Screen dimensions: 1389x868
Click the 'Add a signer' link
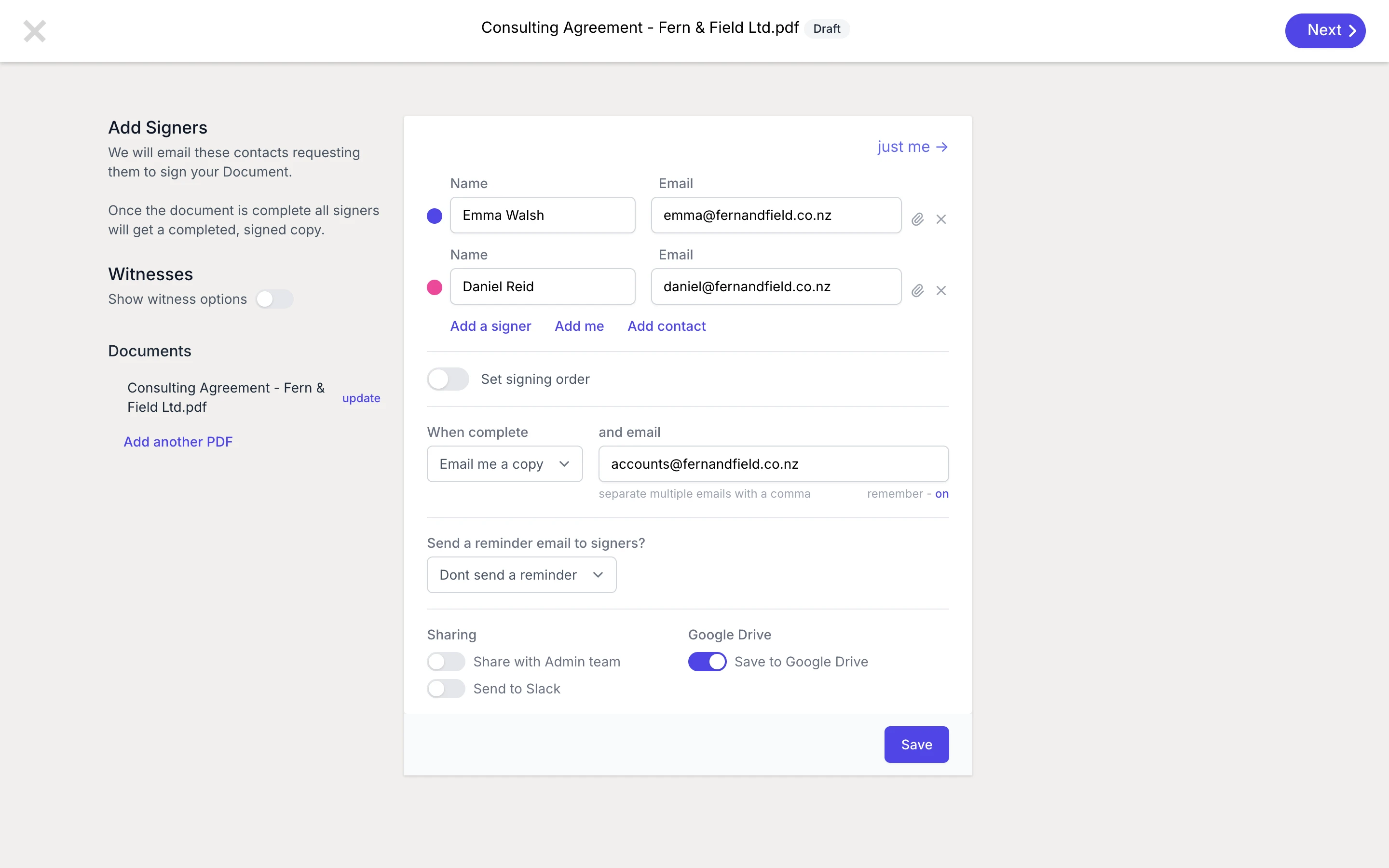coord(490,326)
